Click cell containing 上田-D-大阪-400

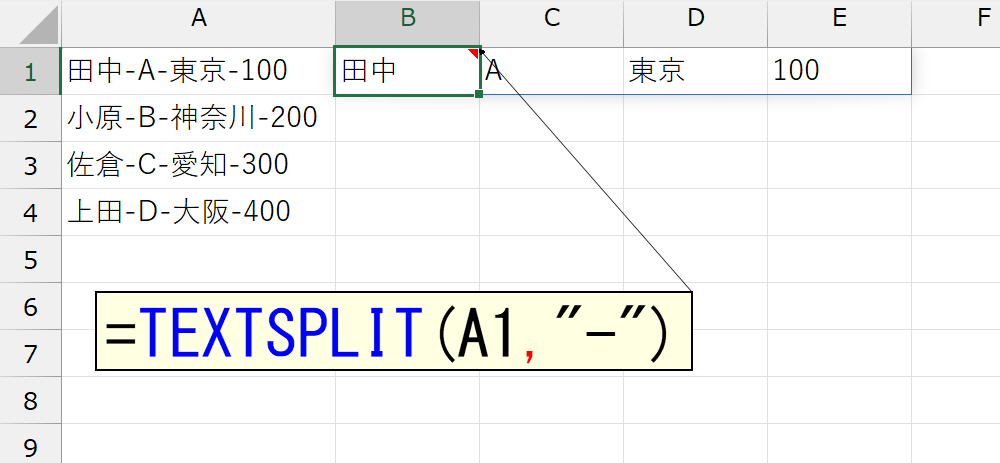[x=199, y=212]
